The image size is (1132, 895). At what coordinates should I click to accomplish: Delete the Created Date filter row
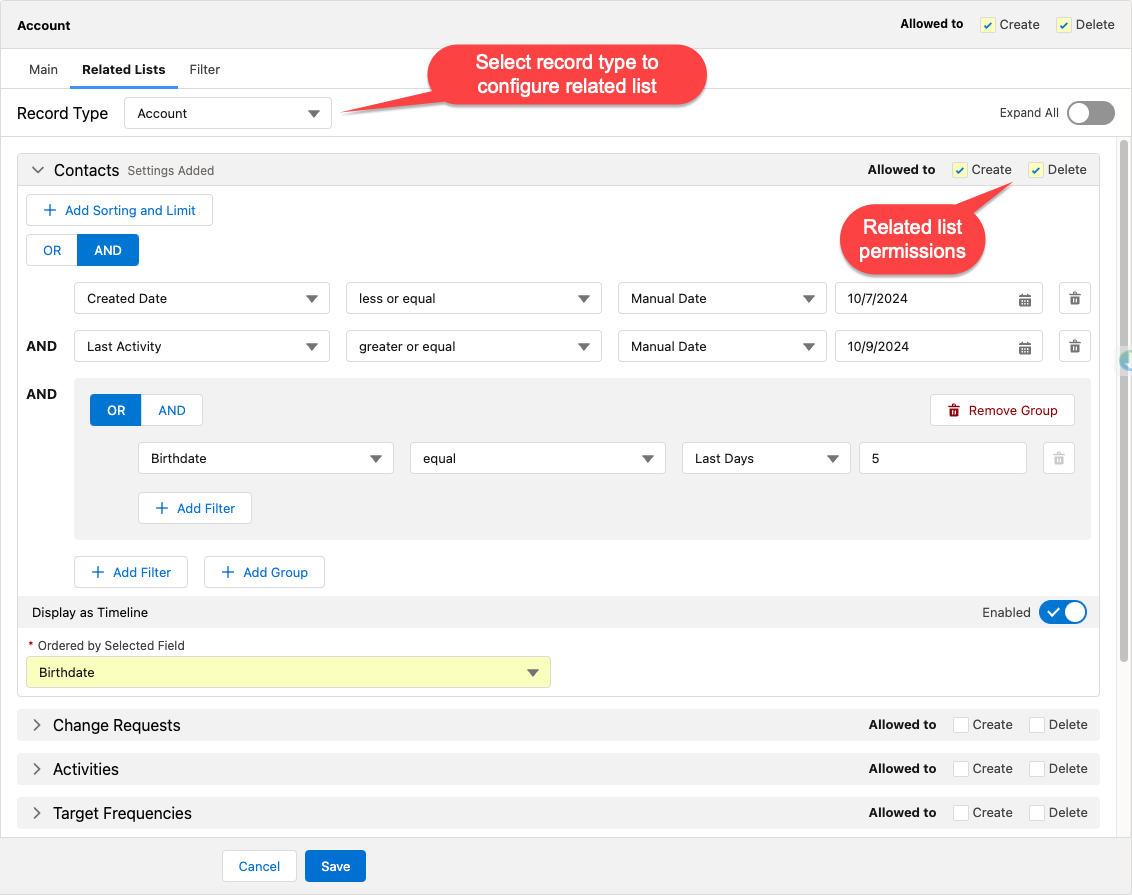pos(1074,298)
